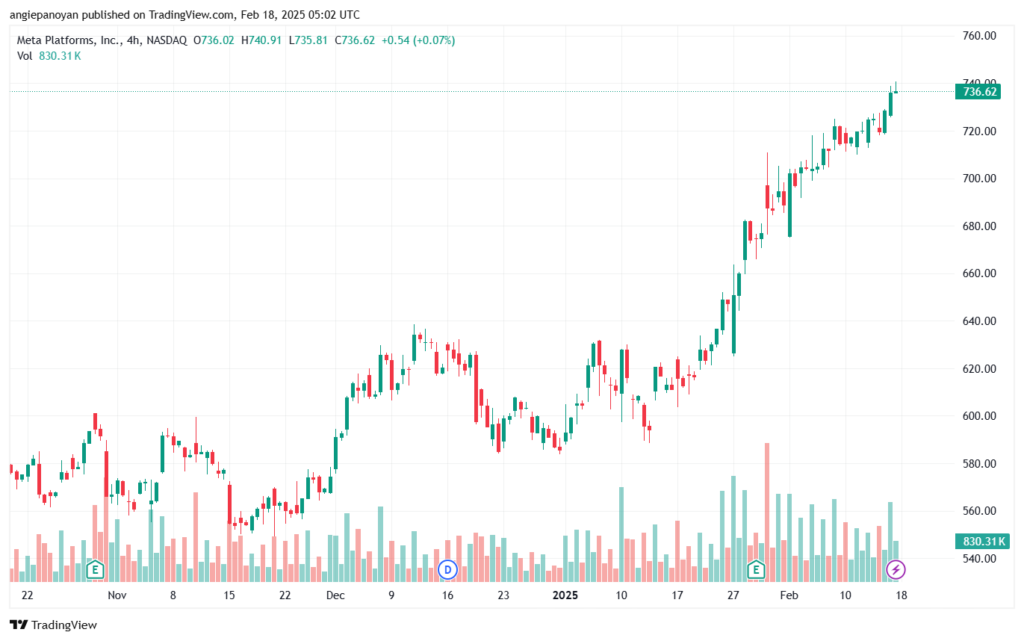Click the tallest red volume bar

[x=767, y=512]
